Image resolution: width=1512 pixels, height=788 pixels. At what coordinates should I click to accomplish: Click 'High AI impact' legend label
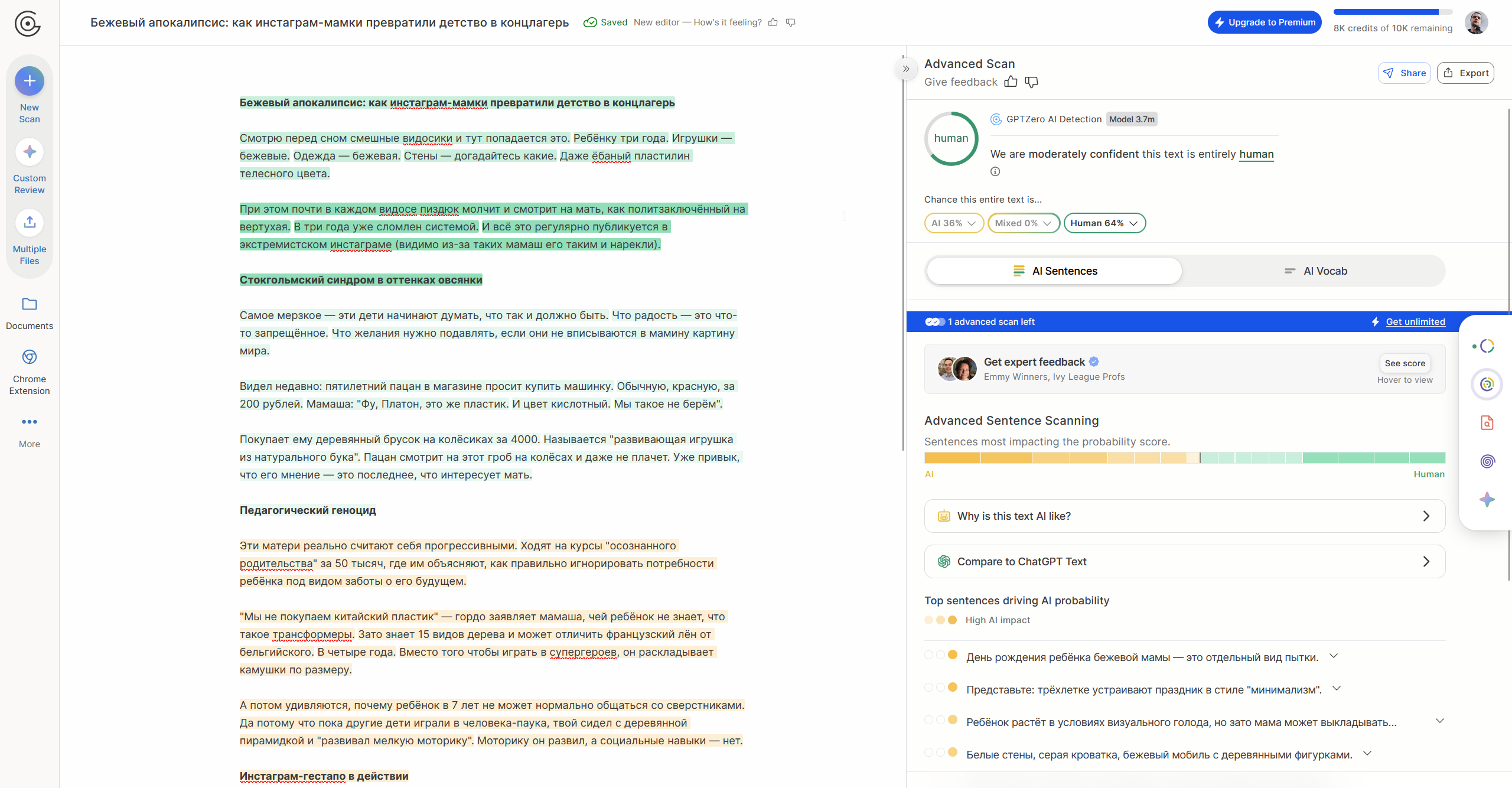[998, 620]
